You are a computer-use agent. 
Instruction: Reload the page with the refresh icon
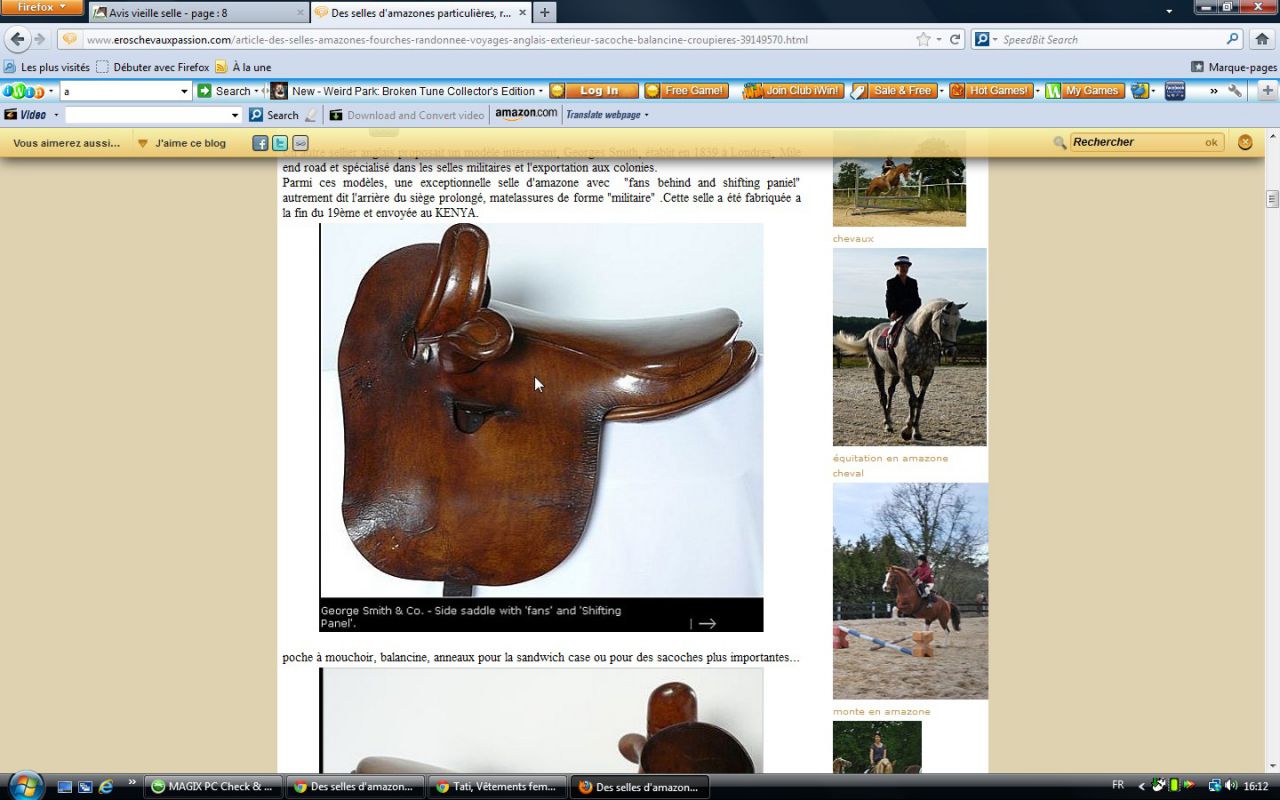coord(955,40)
